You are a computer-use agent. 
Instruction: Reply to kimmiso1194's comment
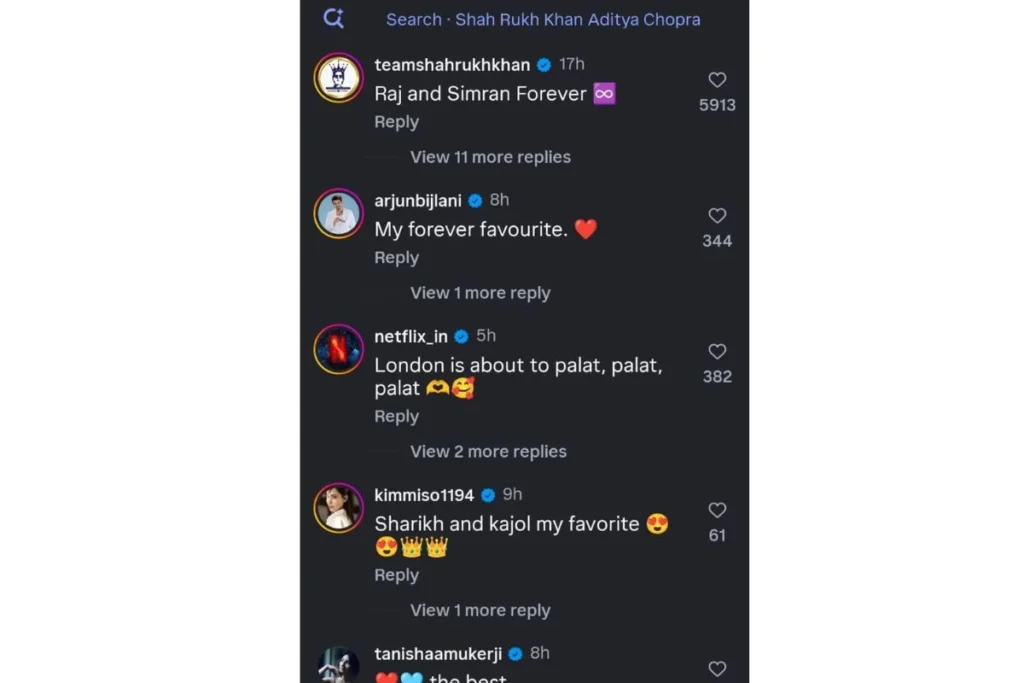click(x=396, y=576)
